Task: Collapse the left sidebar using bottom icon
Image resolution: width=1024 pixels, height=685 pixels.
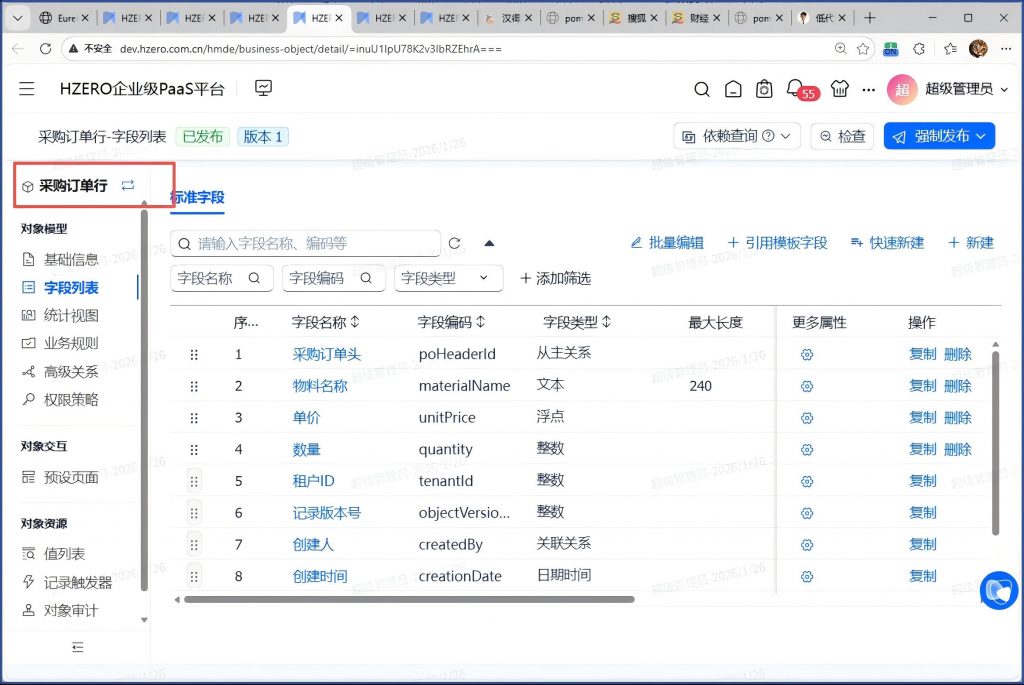Action: (77, 647)
